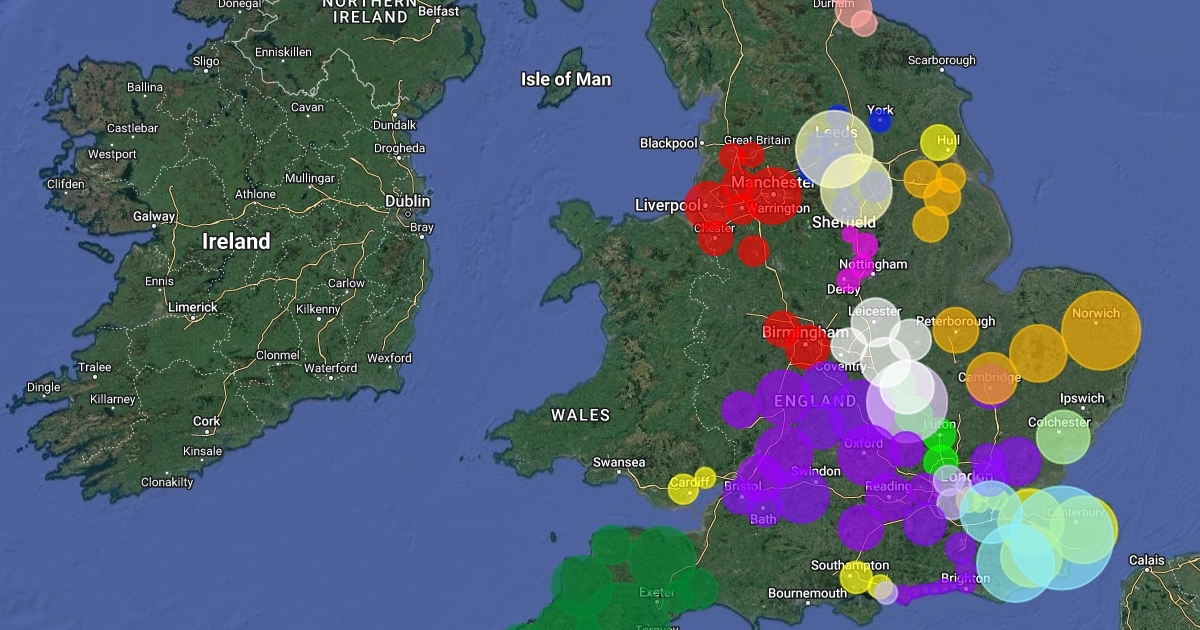
Task: Select the yellow circle over Cardiff
Action: (x=685, y=488)
